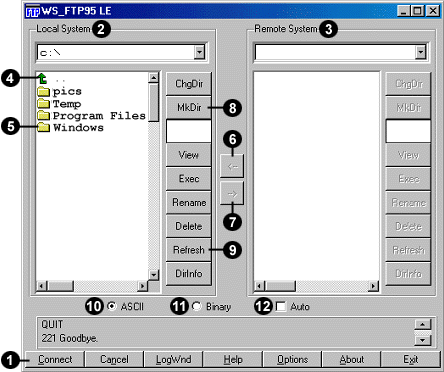This screenshot has width=444, height=372.
Task: Click the FTP application icon in title bar
Action: 33,11
